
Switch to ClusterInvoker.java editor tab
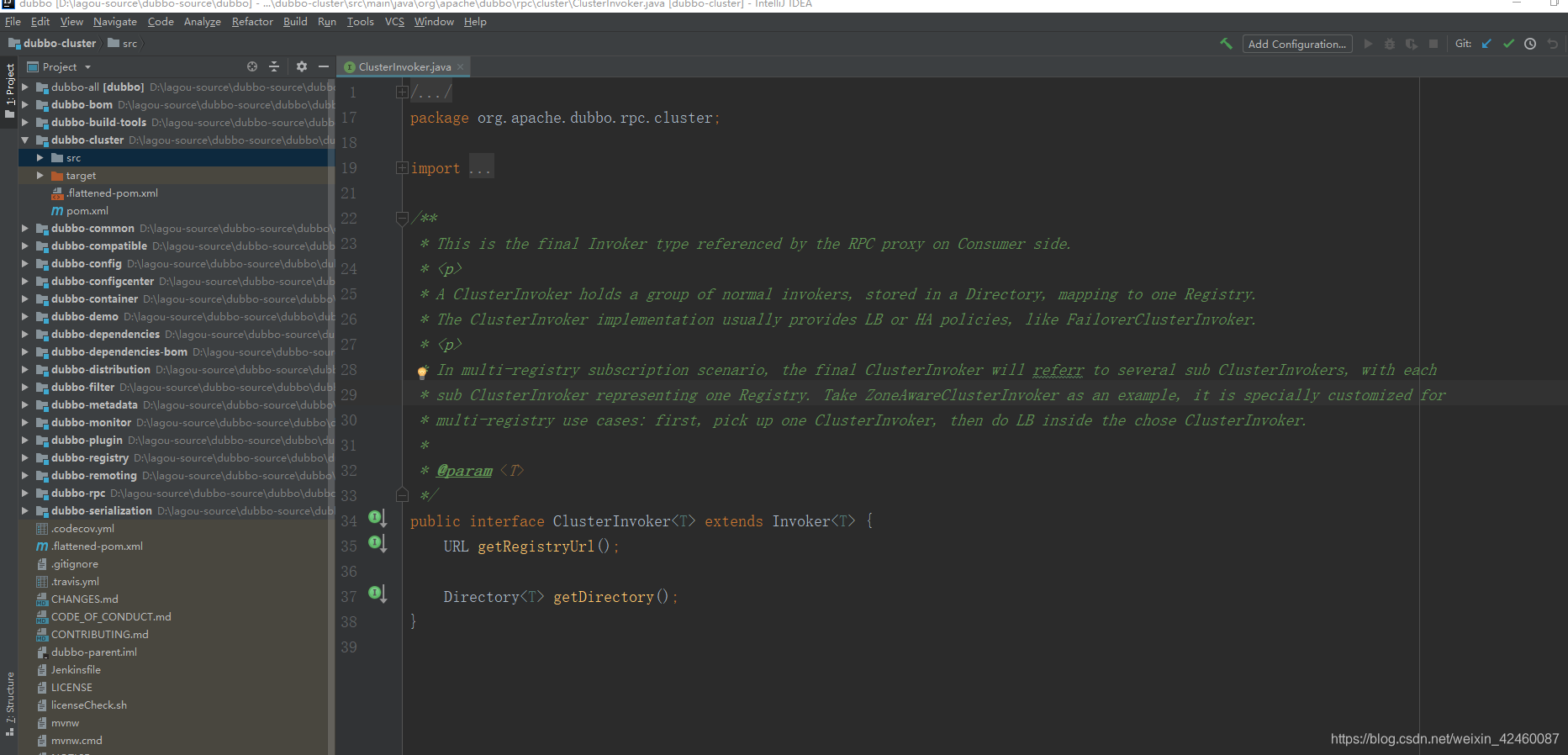tap(404, 66)
